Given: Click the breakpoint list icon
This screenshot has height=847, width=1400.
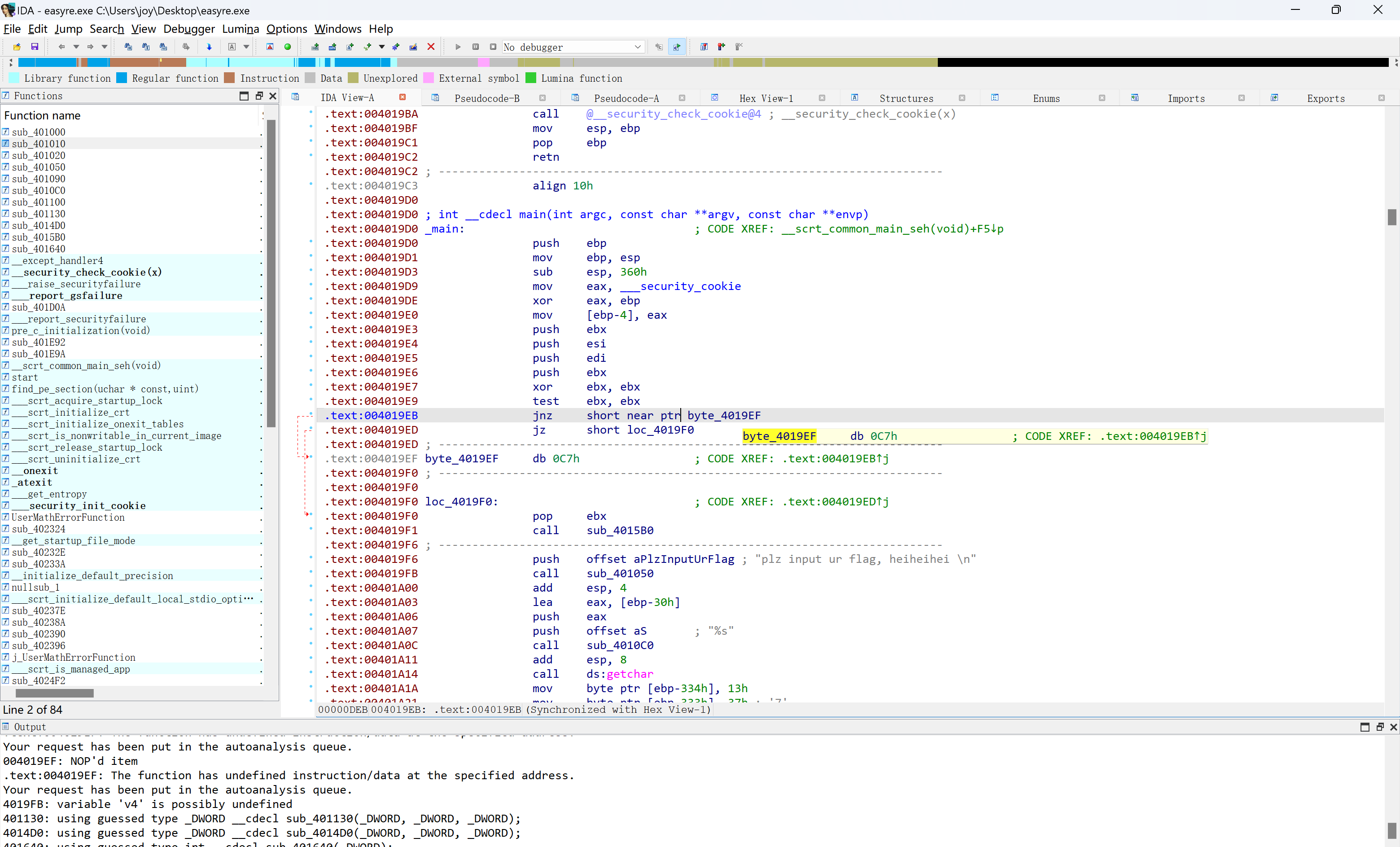Looking at the screenshot, I should [x=704, y=47].
